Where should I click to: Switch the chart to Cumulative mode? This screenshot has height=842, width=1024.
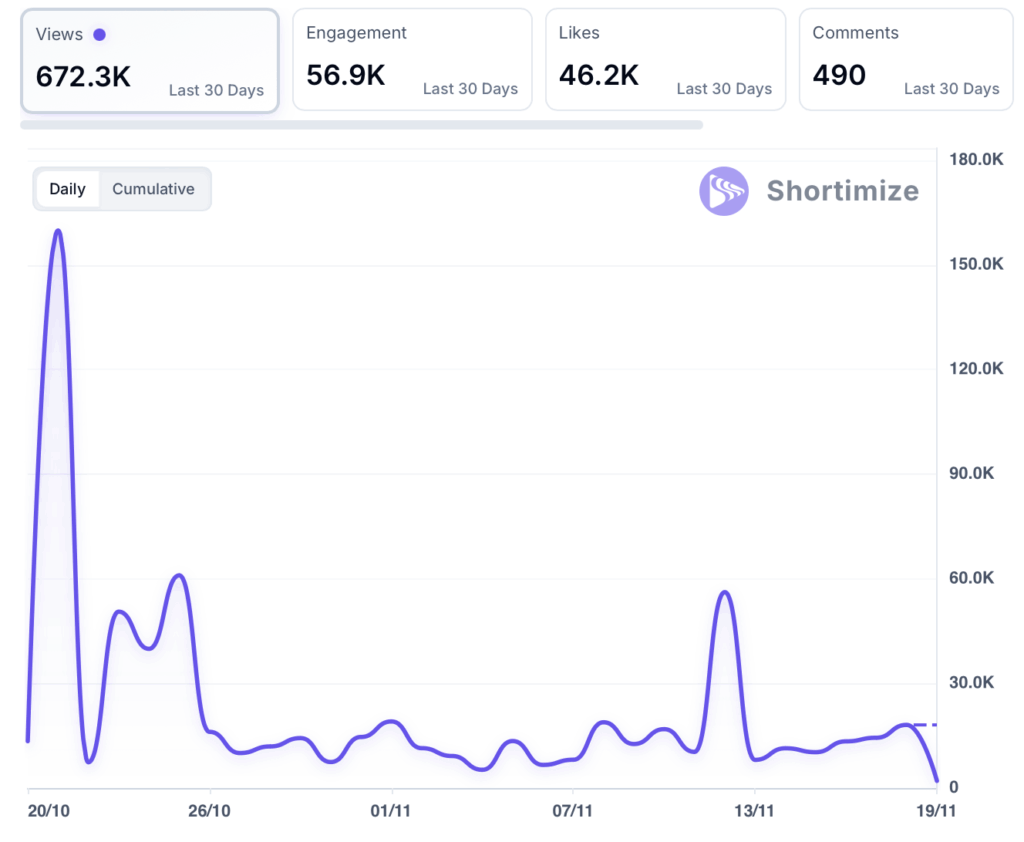[153, 189]
